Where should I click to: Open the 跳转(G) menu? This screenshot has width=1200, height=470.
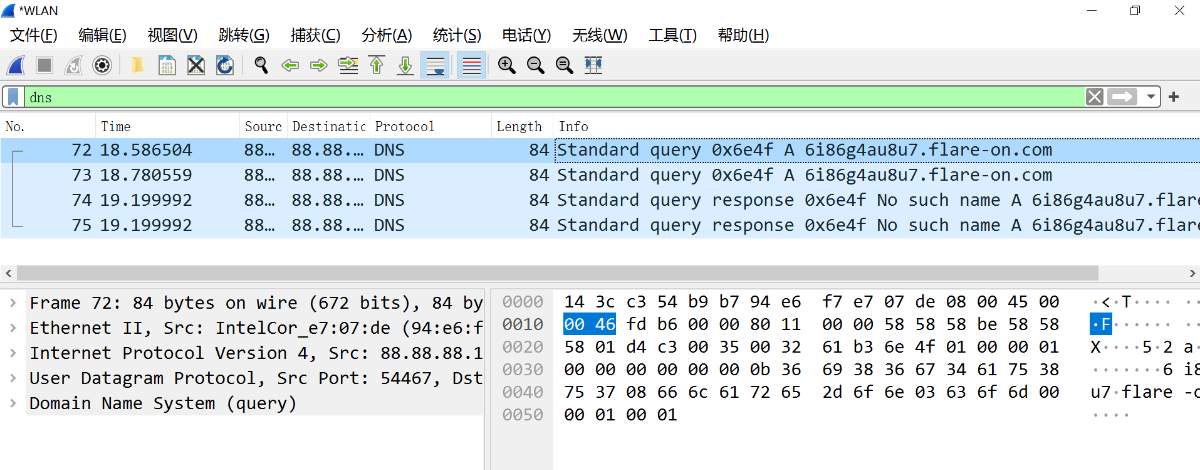(244, 35)
